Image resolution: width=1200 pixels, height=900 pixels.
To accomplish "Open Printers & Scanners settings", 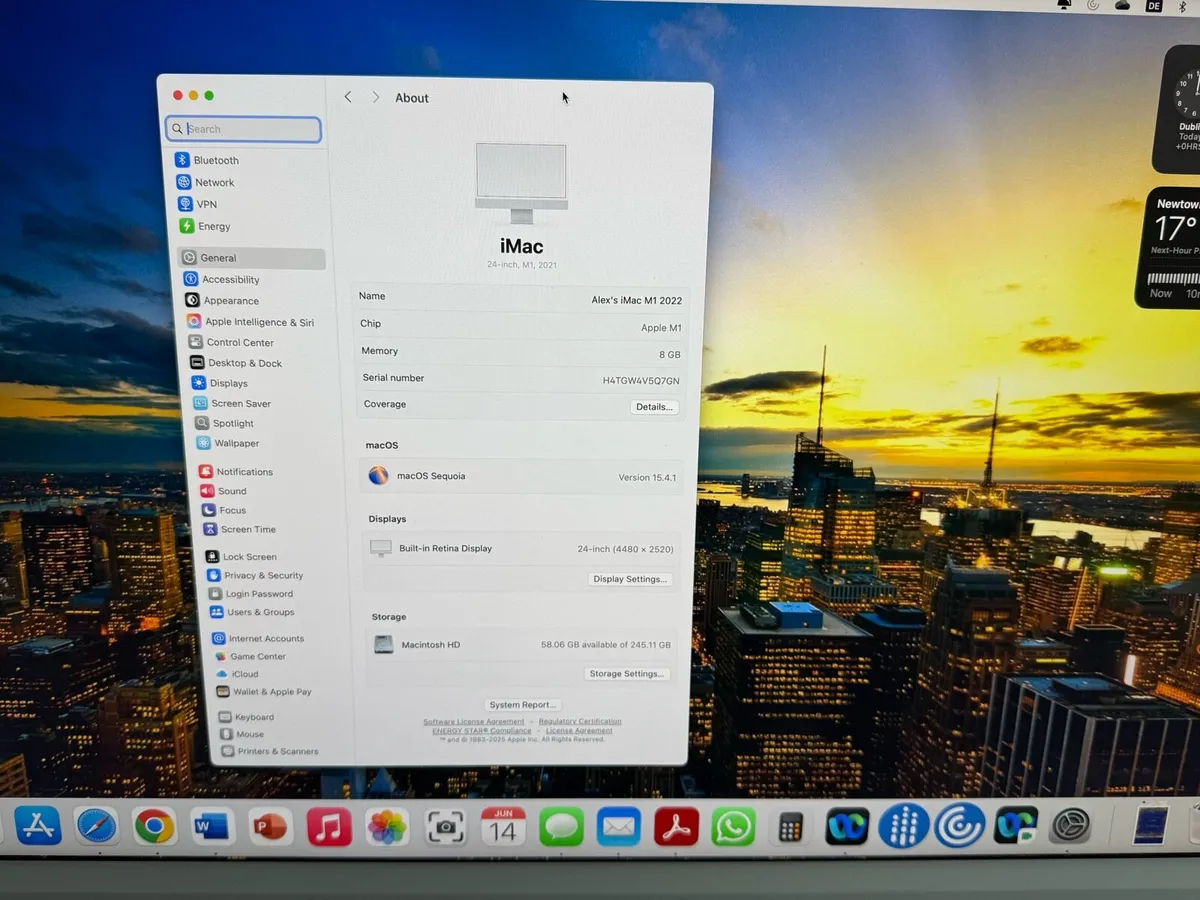I will 270,751.
